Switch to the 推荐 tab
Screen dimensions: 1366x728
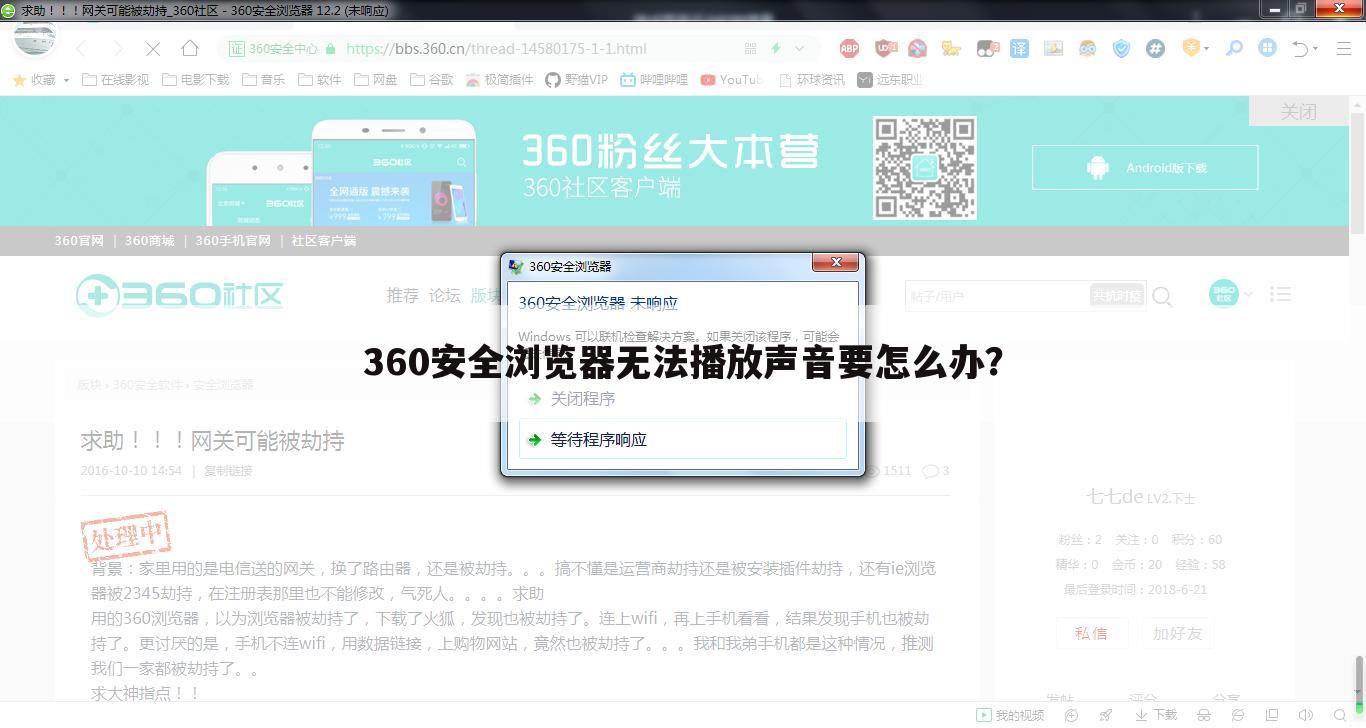pos(403,295)
